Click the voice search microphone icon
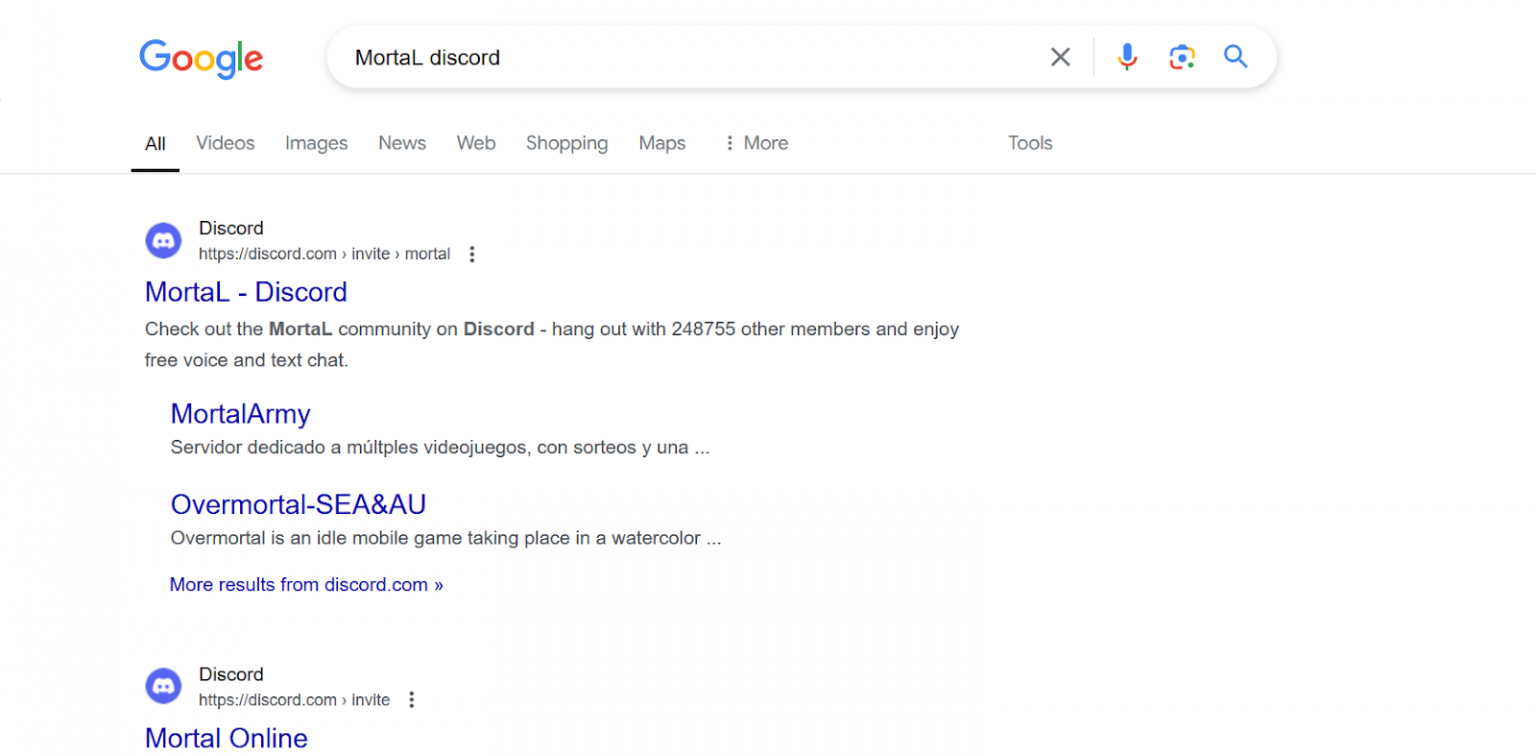 [x=1127, y=57]
